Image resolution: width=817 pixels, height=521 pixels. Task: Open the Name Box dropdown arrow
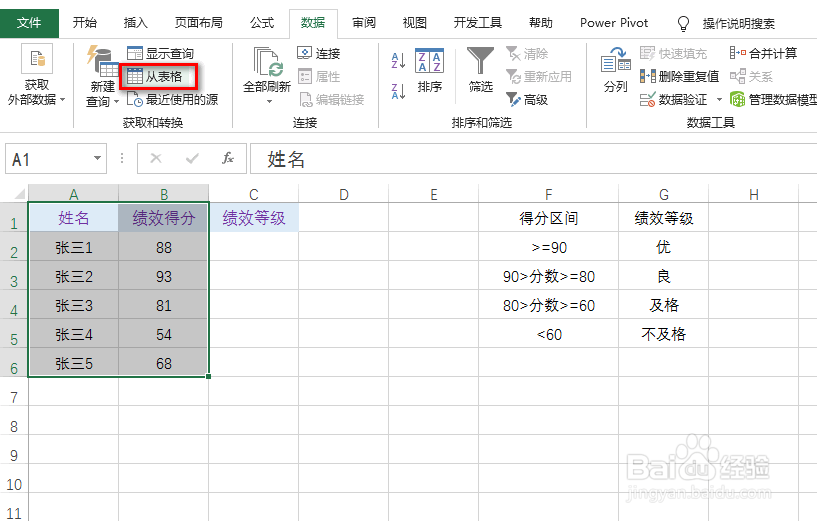[97, 158]
